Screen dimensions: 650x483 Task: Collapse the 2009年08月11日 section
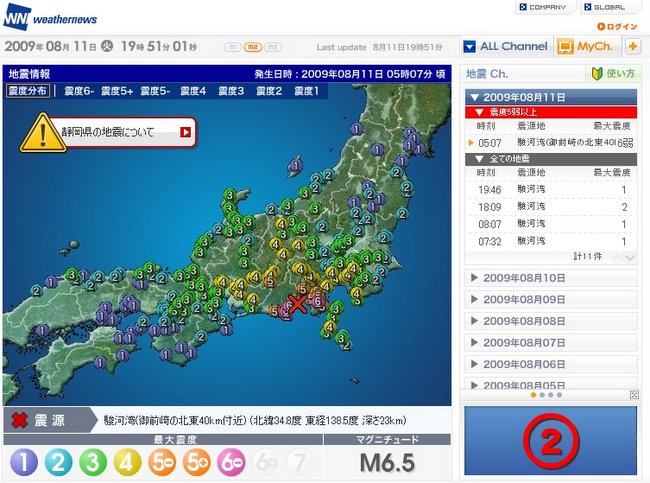pos(551,97)
